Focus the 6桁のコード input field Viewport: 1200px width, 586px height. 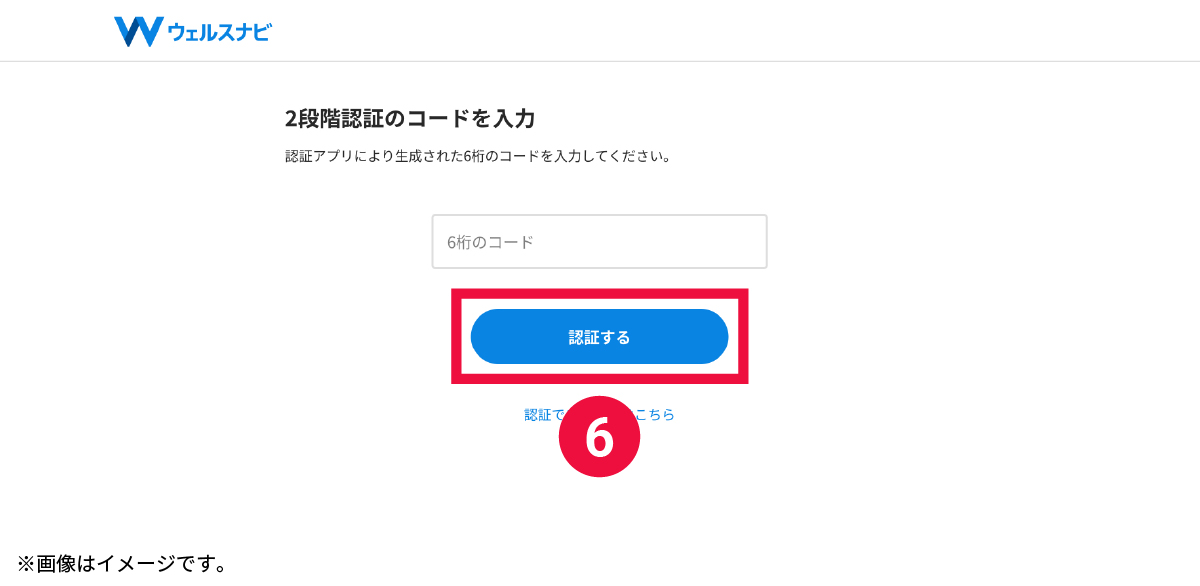coord(599,241)
